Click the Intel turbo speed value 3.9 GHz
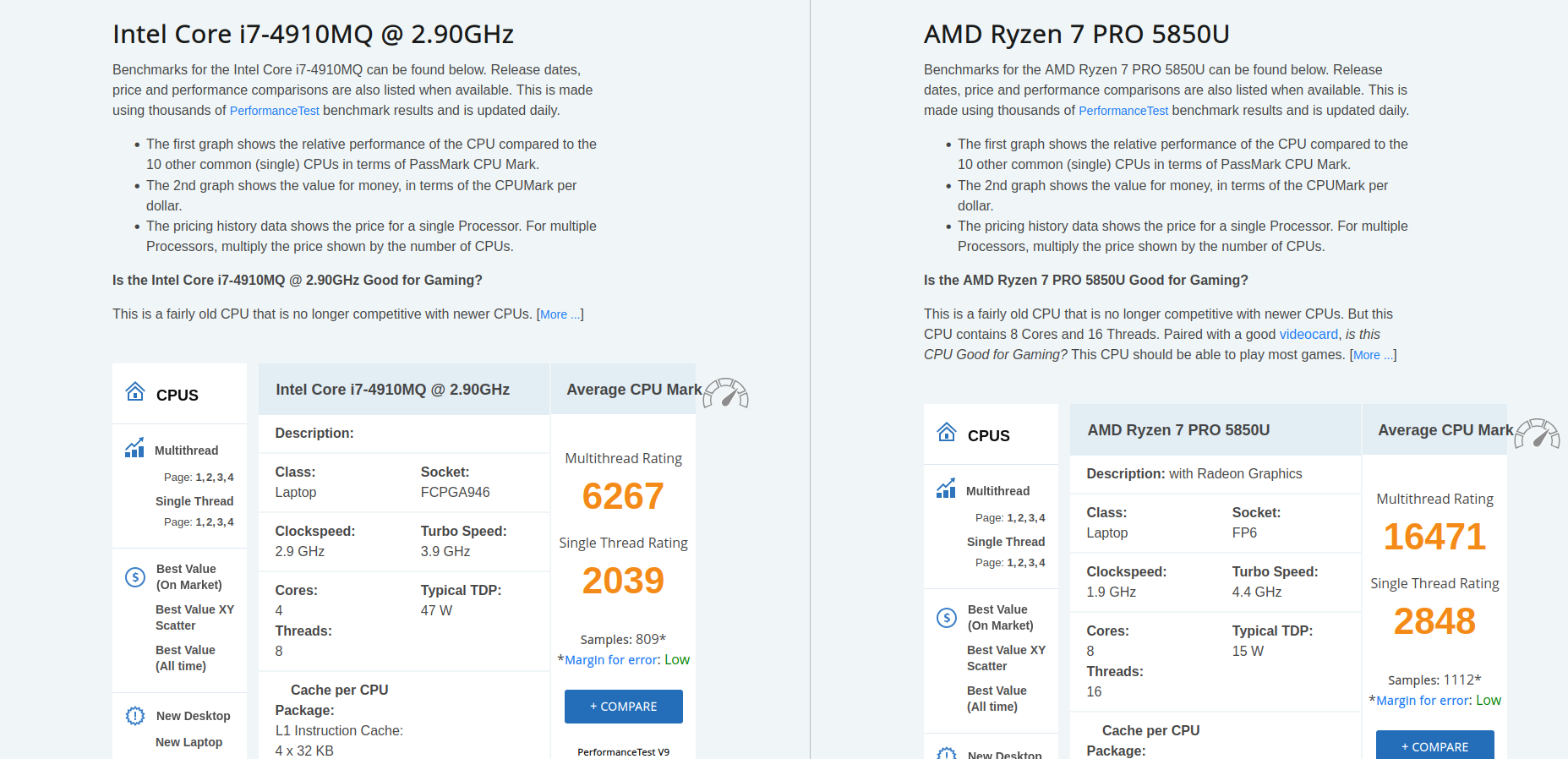1568x759 pixels. (x=445, y=552)
